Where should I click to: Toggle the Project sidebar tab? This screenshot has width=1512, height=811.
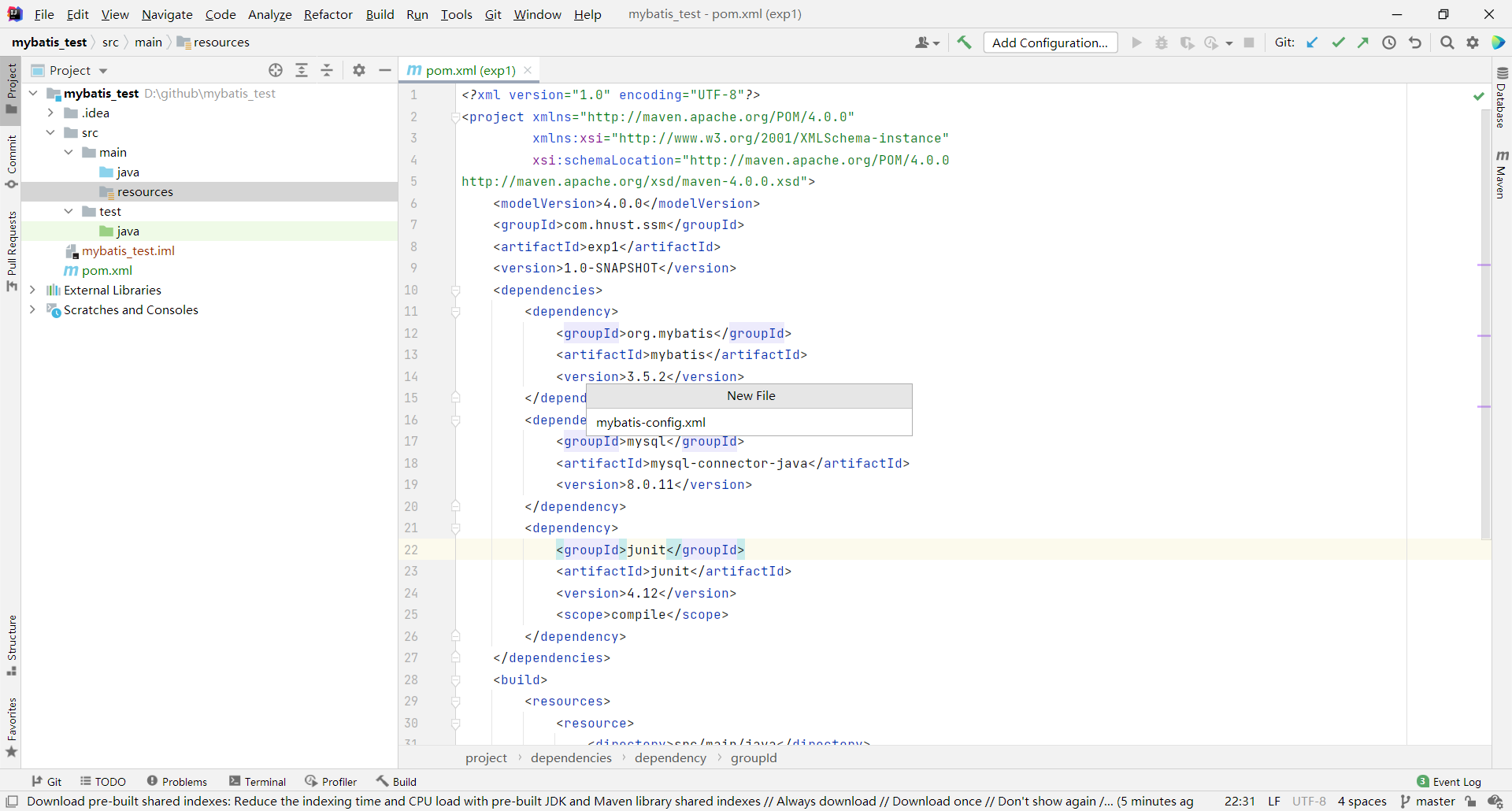tap(11, 88)
